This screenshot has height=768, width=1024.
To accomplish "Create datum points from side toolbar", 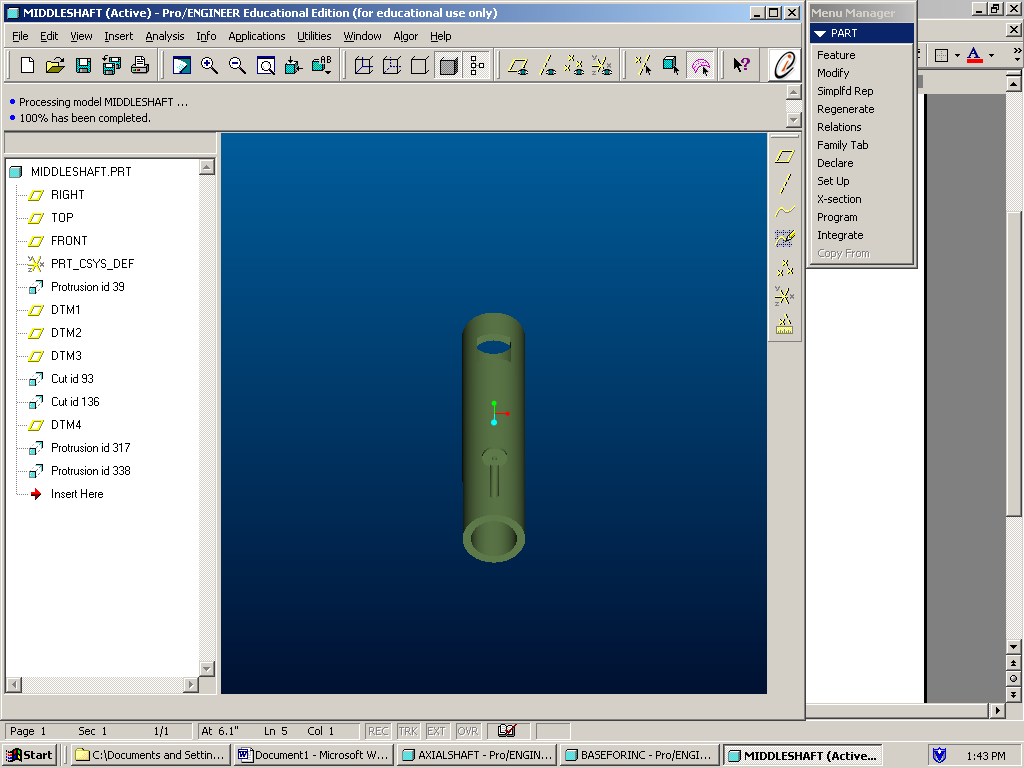I will click(x=784, y=267).
